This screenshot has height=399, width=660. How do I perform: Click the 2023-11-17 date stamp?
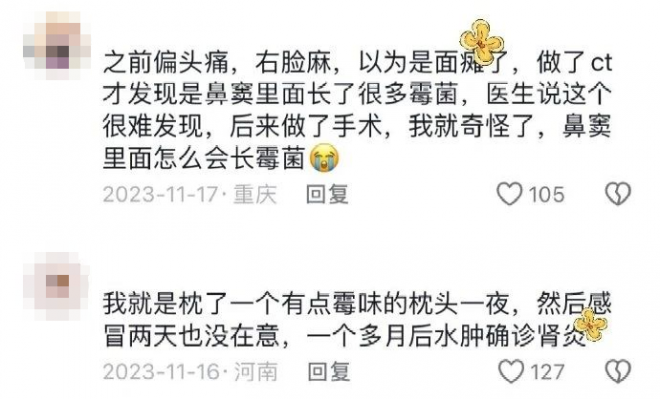(160, 194)
